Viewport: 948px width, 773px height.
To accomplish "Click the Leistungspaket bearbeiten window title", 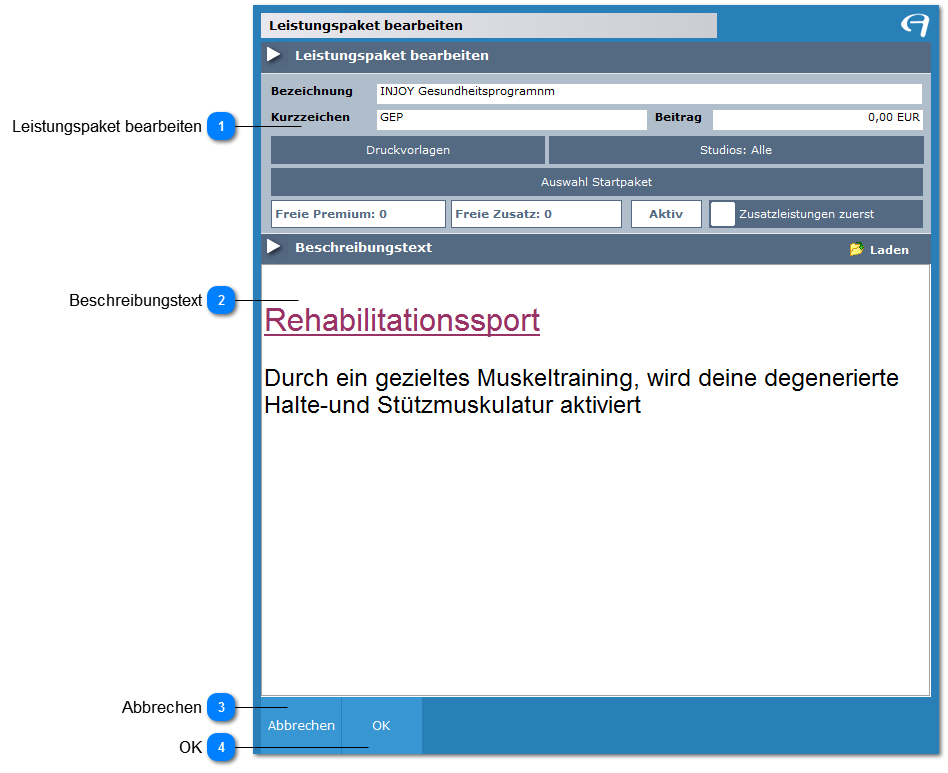I will (366, 25).
